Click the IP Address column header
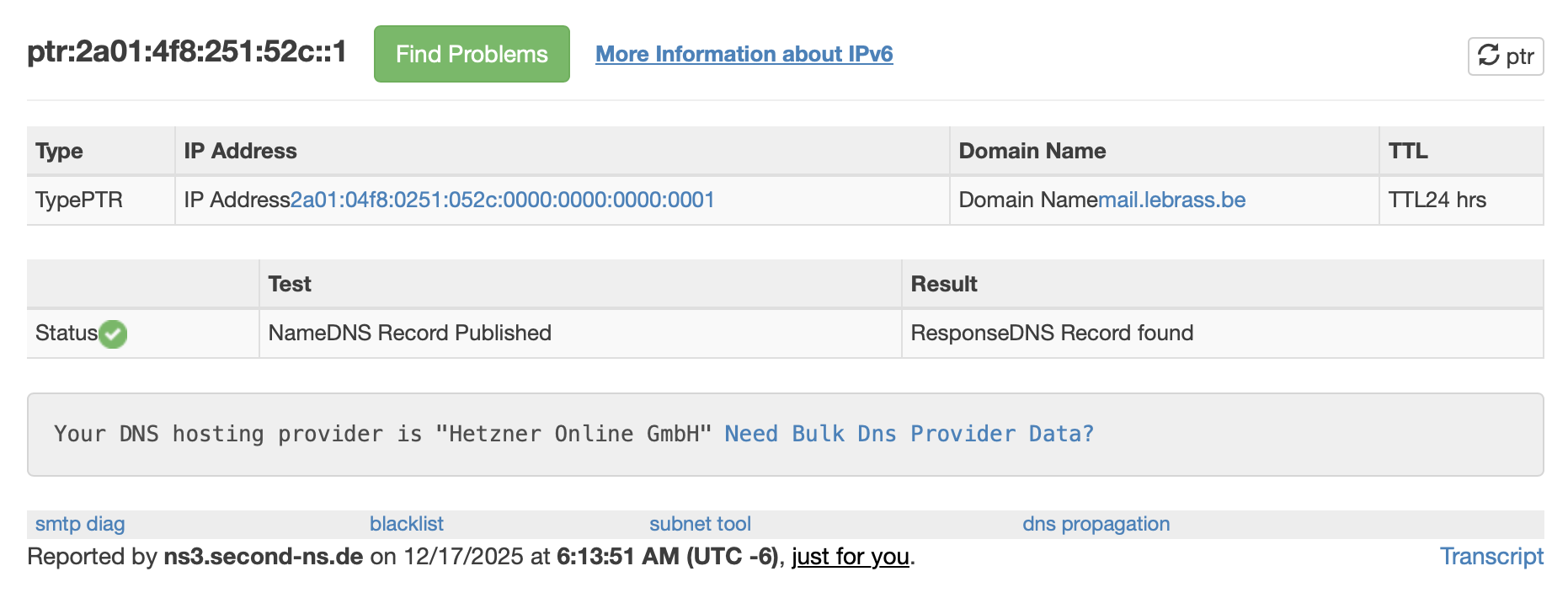 coord(240,151)
